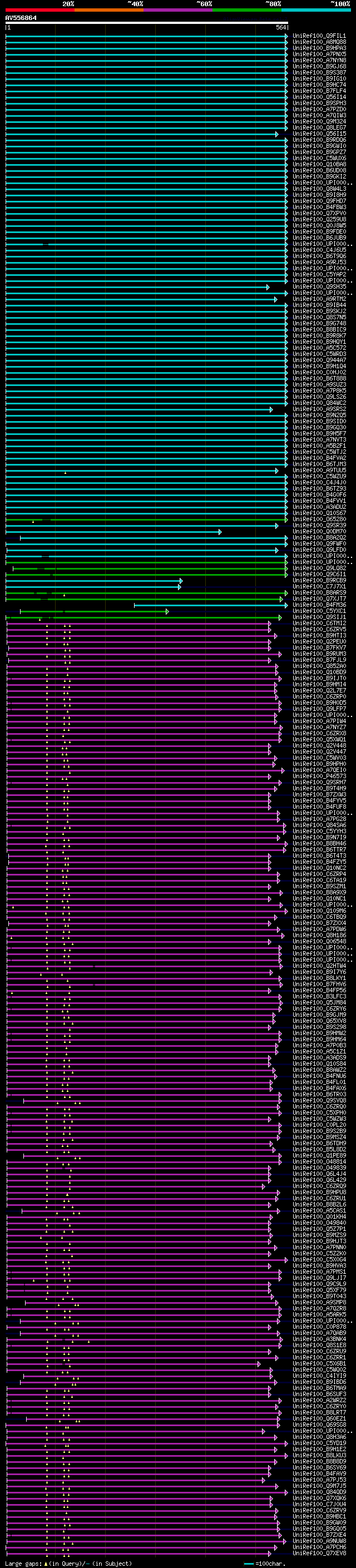Click the short green bar for C5YXC1
356x1568 pixels.
point(95,612)
